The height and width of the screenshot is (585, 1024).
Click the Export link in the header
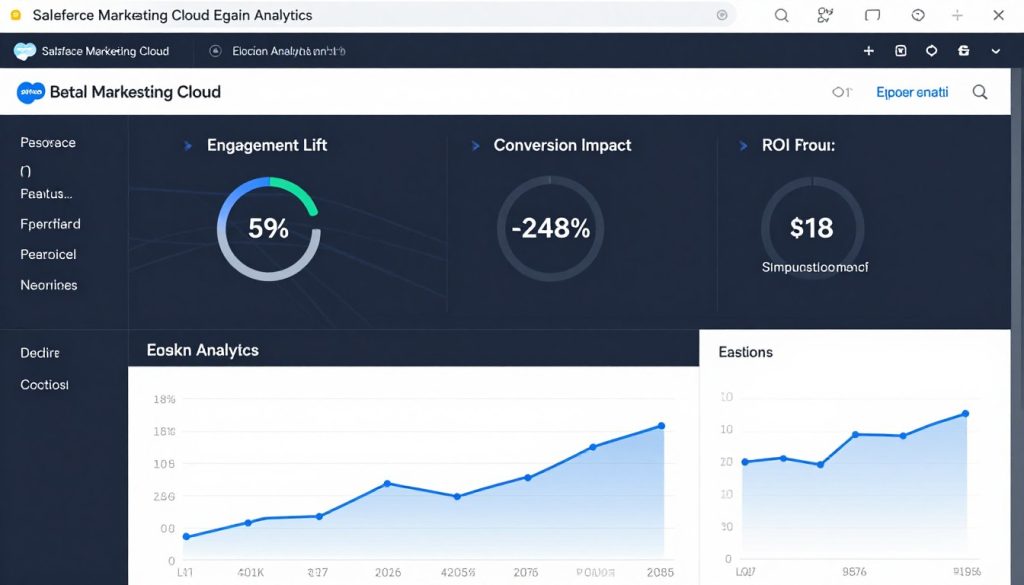tap(912, 91)
